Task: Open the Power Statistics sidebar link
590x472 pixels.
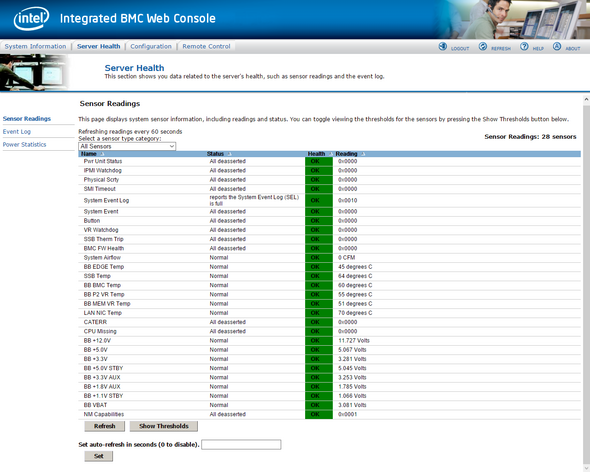Action: [x=24, y=145]
